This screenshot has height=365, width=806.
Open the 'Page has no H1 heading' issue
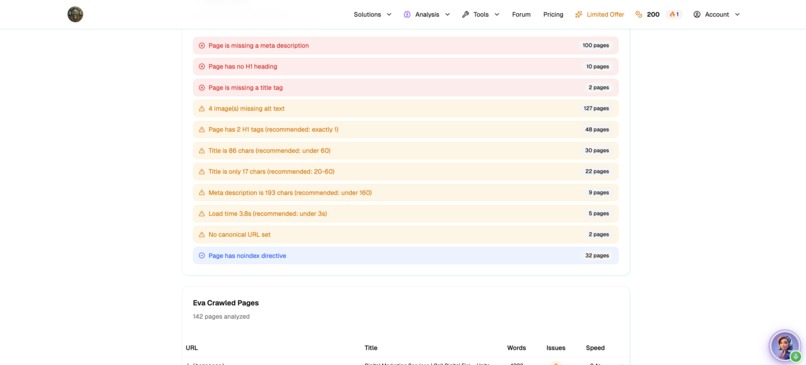click(x=406, y=66)
